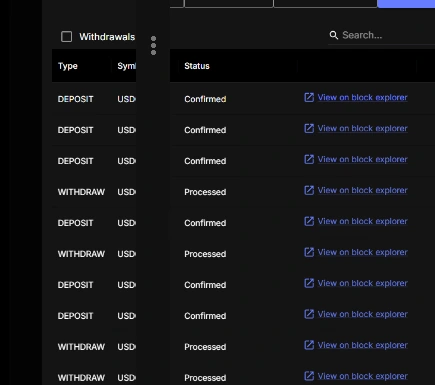Follow View on block explorer in second row

[362, 128]
